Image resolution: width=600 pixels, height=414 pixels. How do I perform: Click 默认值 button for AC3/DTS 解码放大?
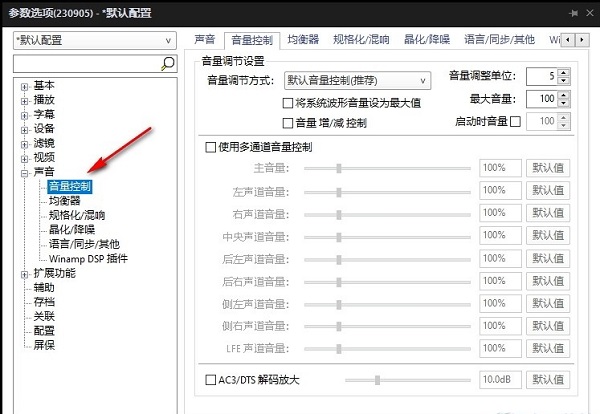[548, 380]
